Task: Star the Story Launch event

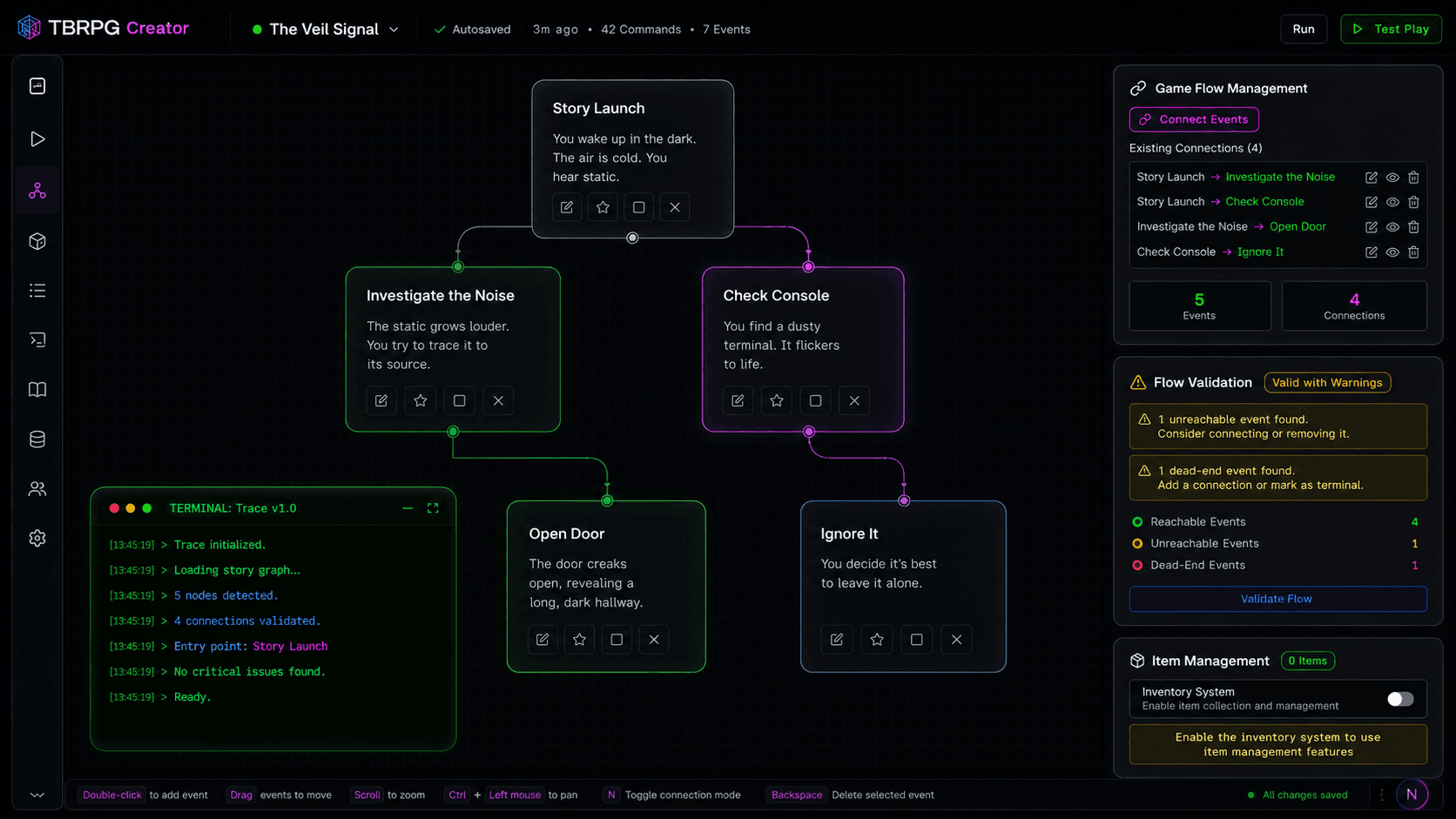Action: click(x=603, y=207)
